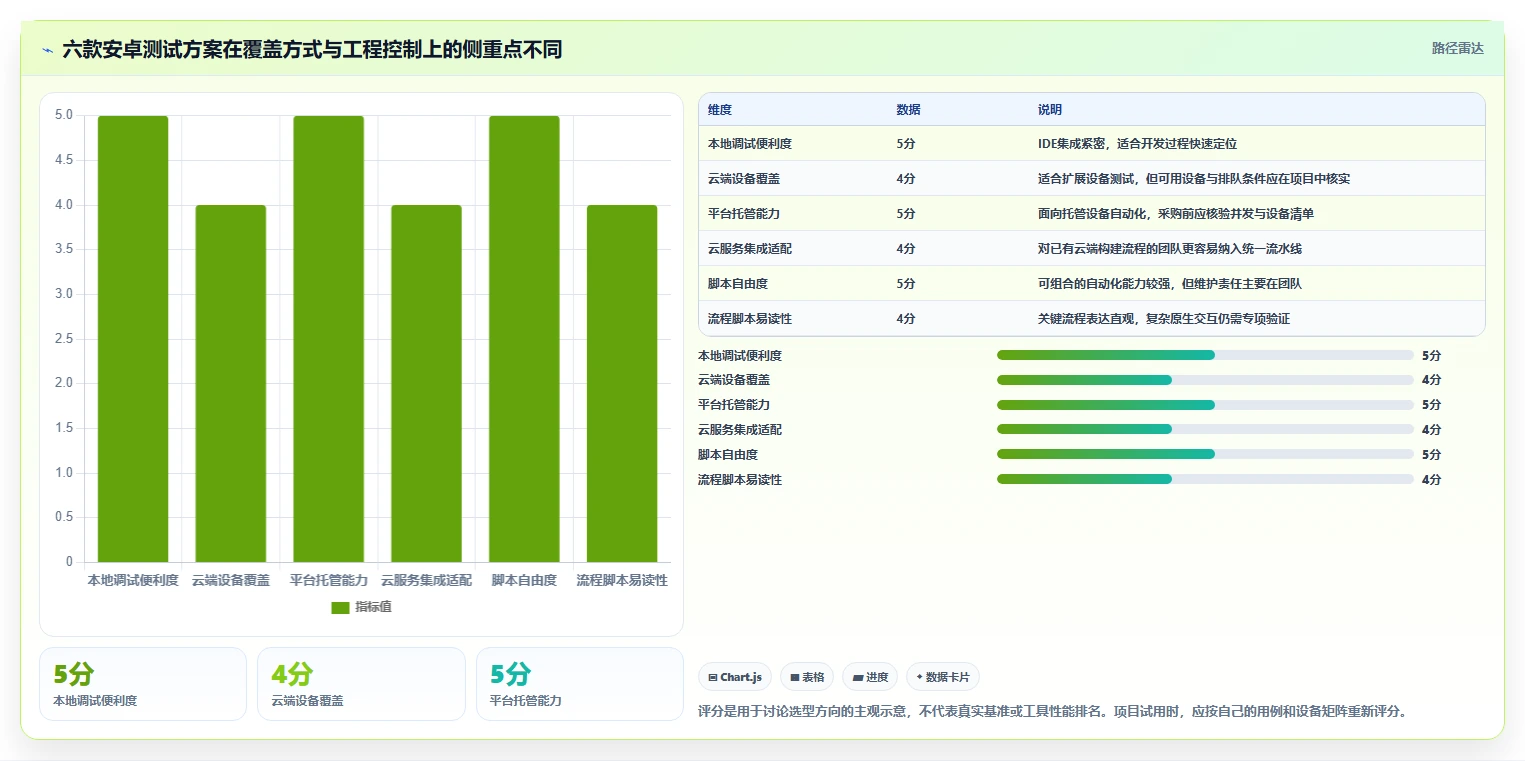This screenshot has height=761, width=1525.
Task: Click the footer note starting '评分是用于讨论选型方向'
Action: 1052,712
